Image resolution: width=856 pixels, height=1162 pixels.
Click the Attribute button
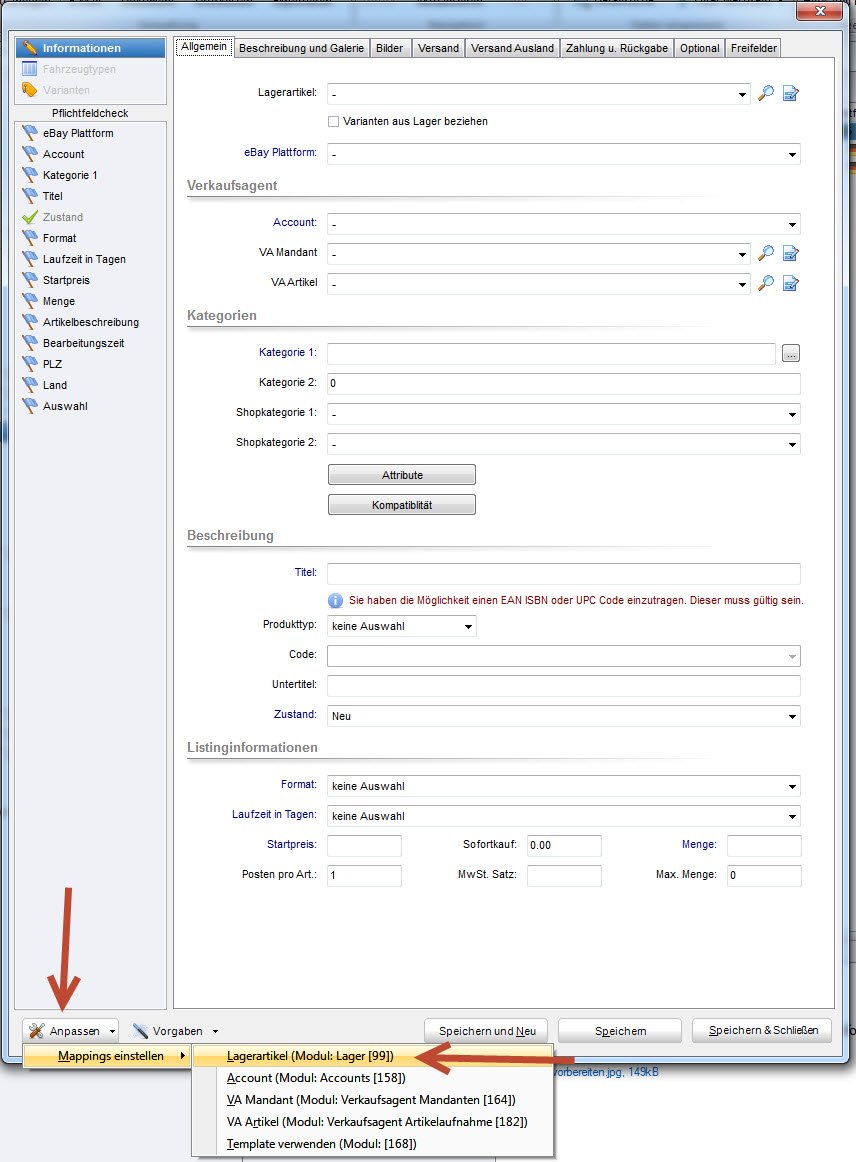pos(402,475)
